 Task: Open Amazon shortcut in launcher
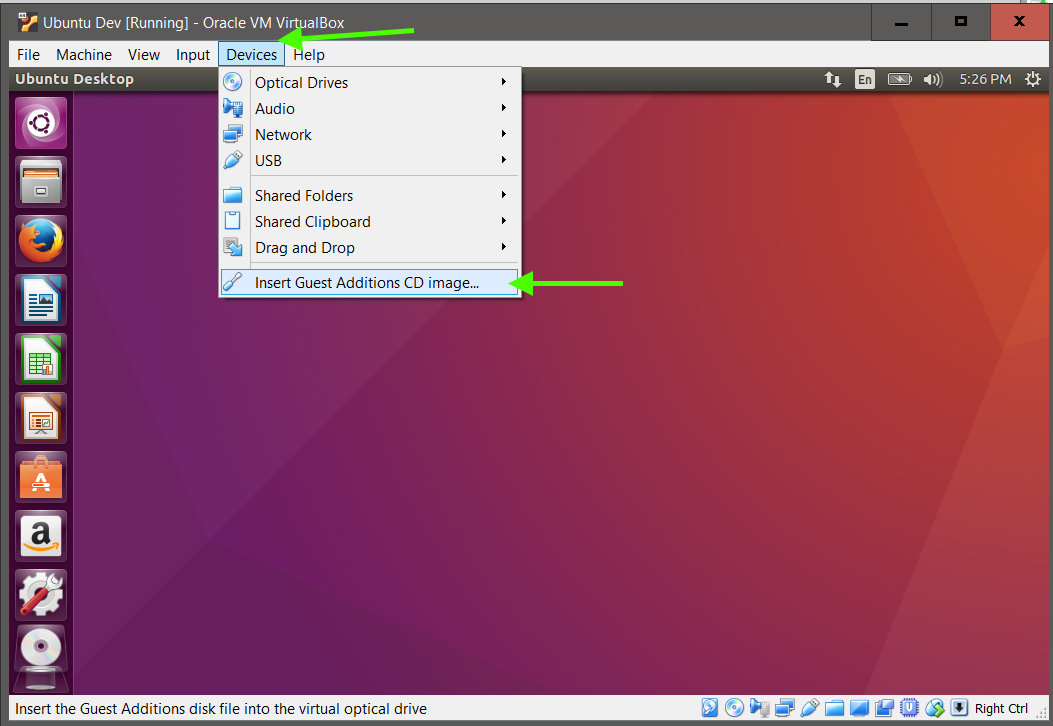click(41, 537)
